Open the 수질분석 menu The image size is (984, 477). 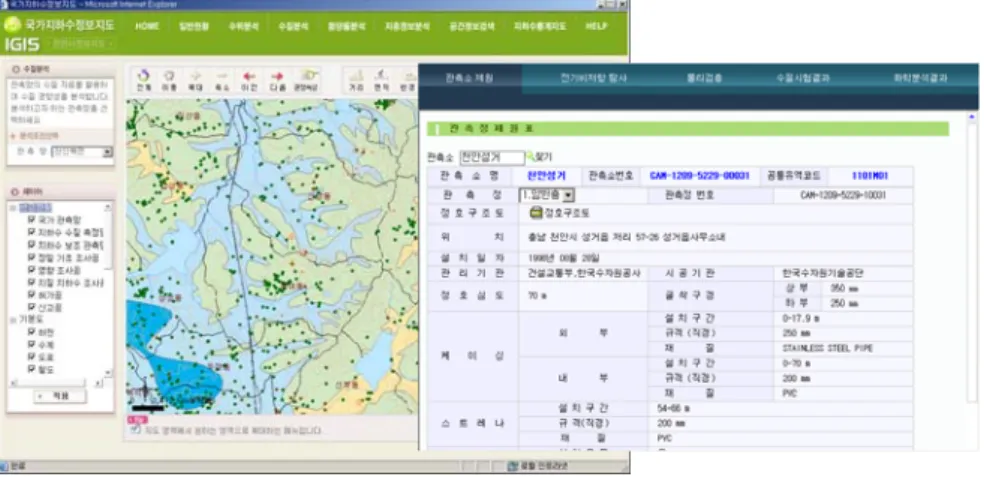(293, 26)
